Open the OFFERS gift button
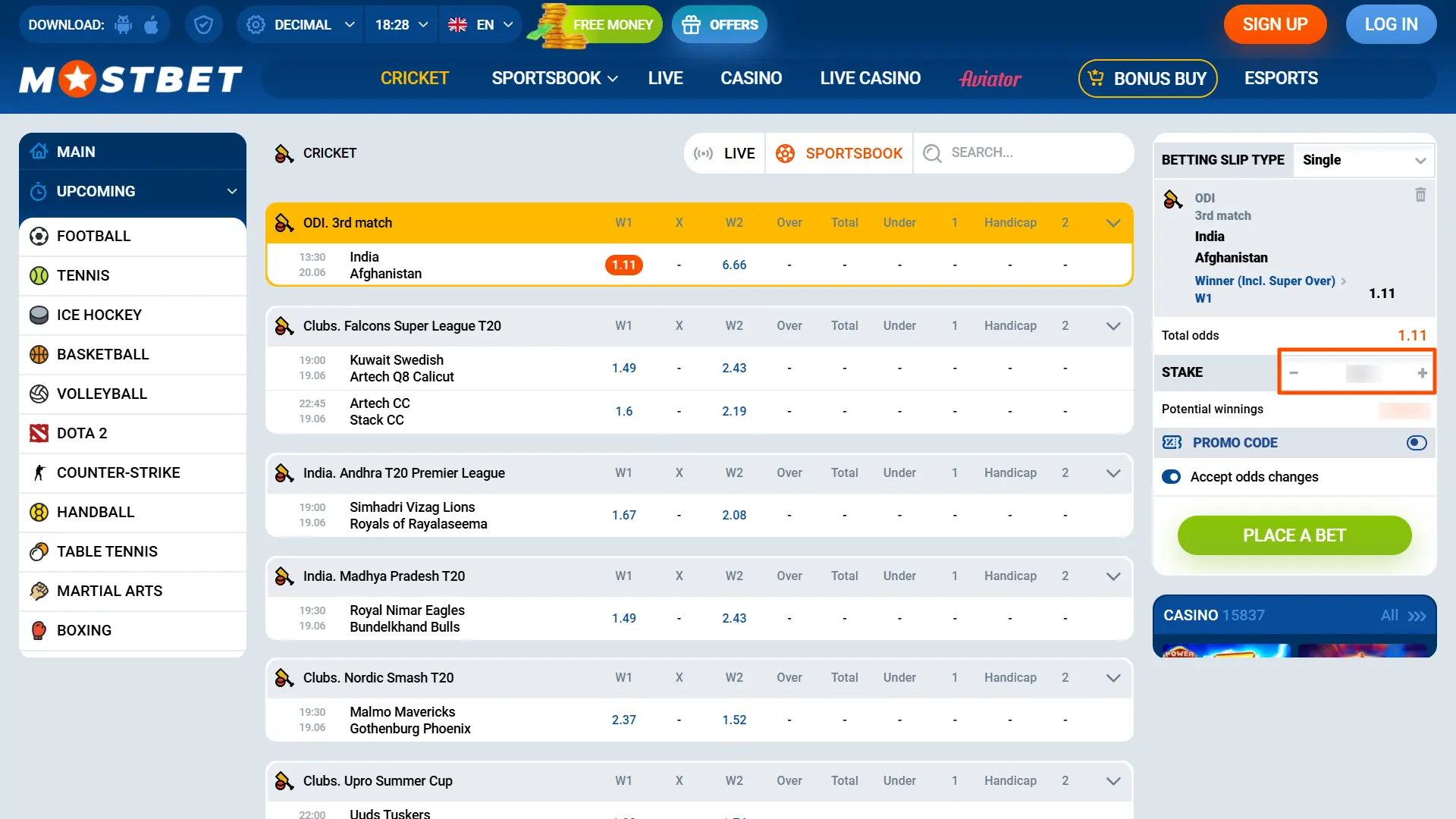Viewport: 1456px width, 819px height. point(720,25)
